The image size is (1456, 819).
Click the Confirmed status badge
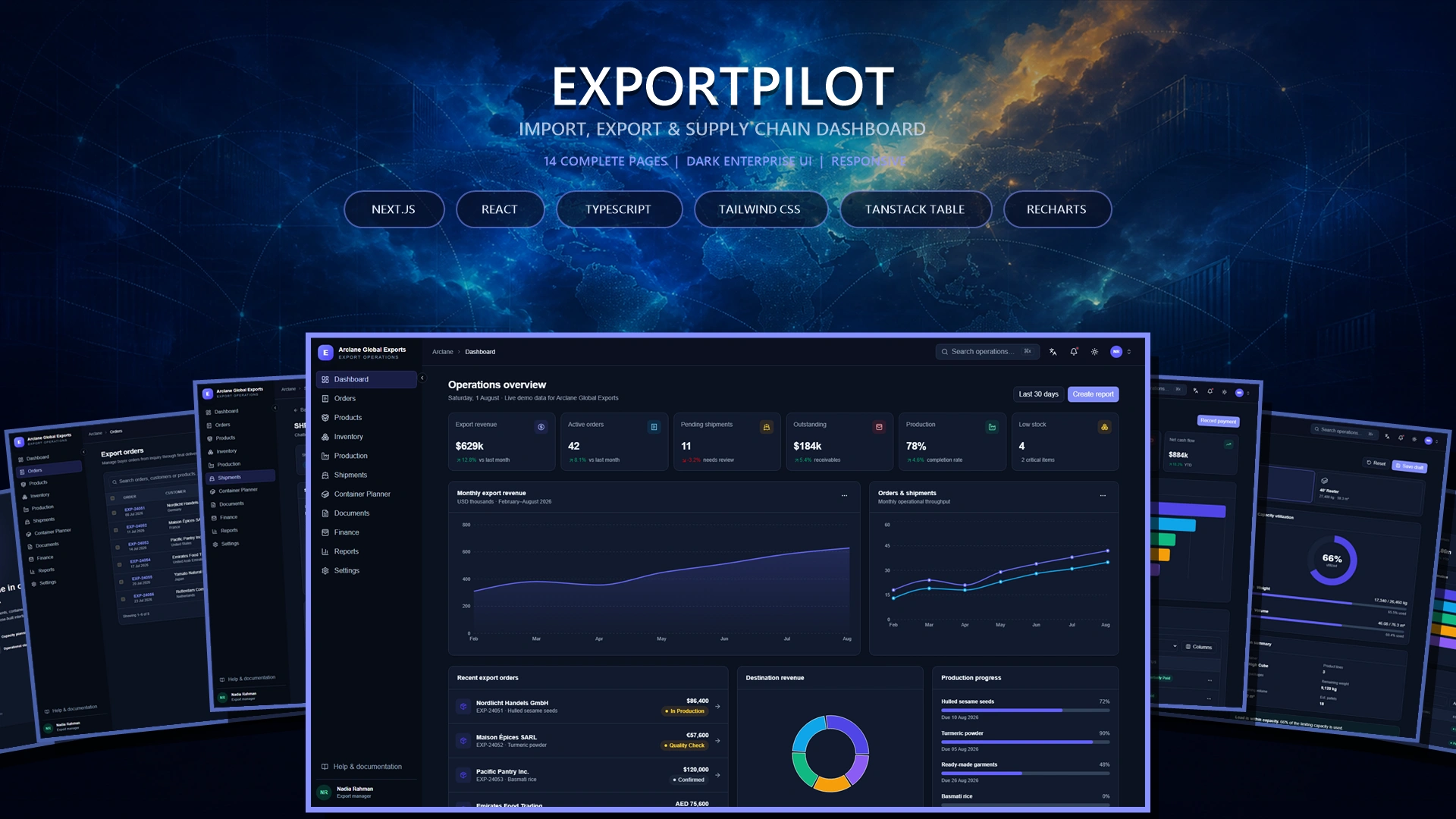click(689, 780)
